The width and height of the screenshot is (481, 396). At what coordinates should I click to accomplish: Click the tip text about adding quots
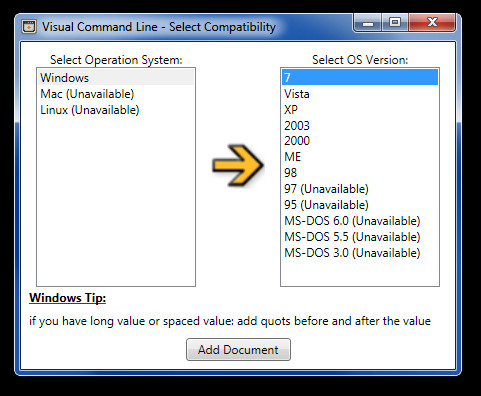click(x=230, y=321)
